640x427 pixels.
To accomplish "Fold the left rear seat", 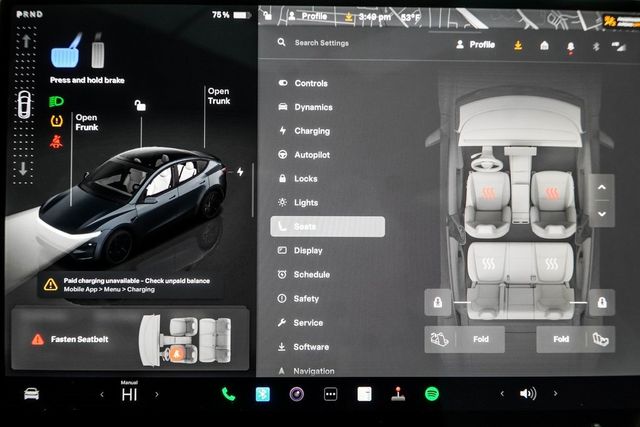I will point(464,339).
